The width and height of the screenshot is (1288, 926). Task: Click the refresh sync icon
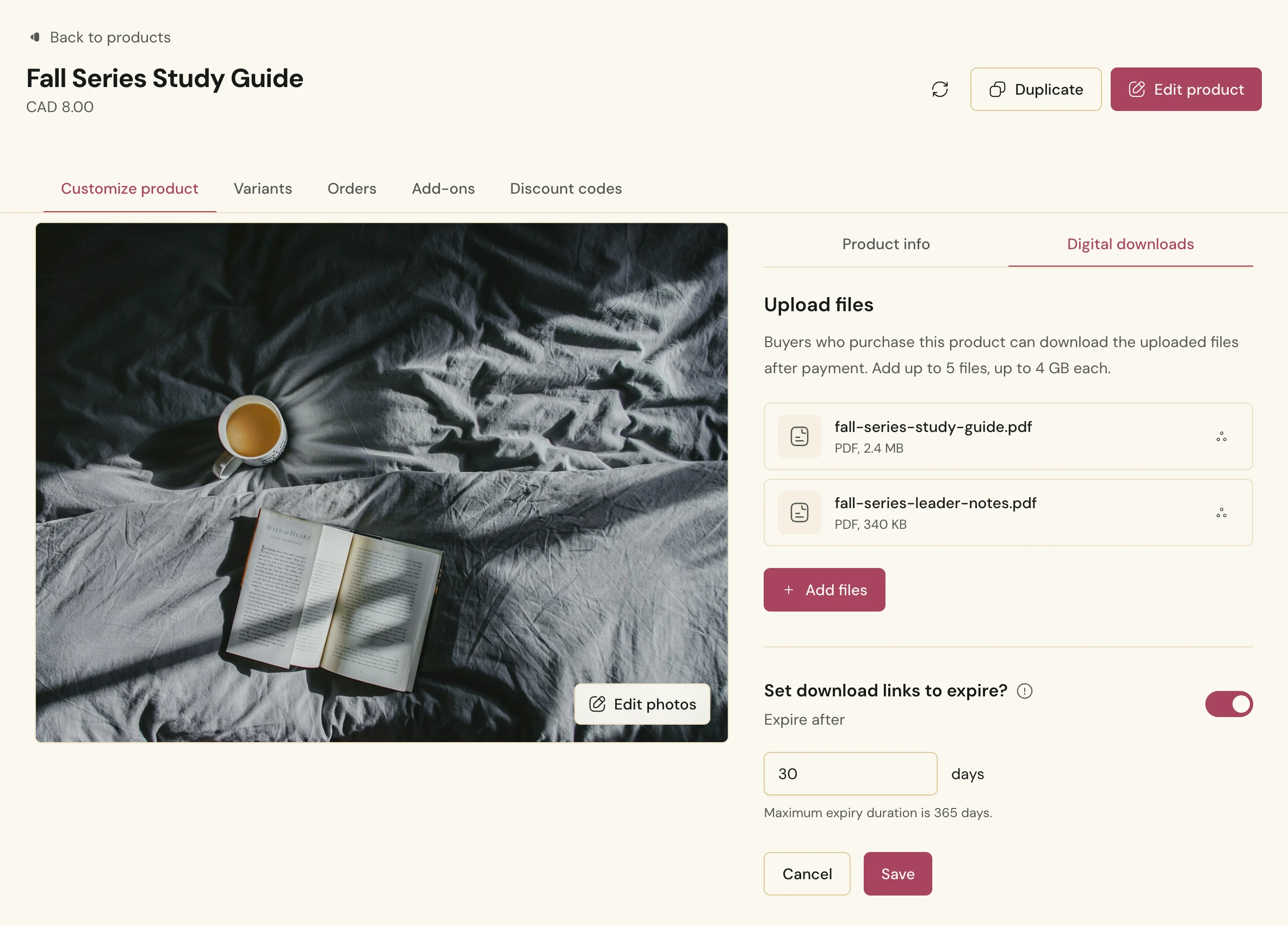click(x=940, y=89)
